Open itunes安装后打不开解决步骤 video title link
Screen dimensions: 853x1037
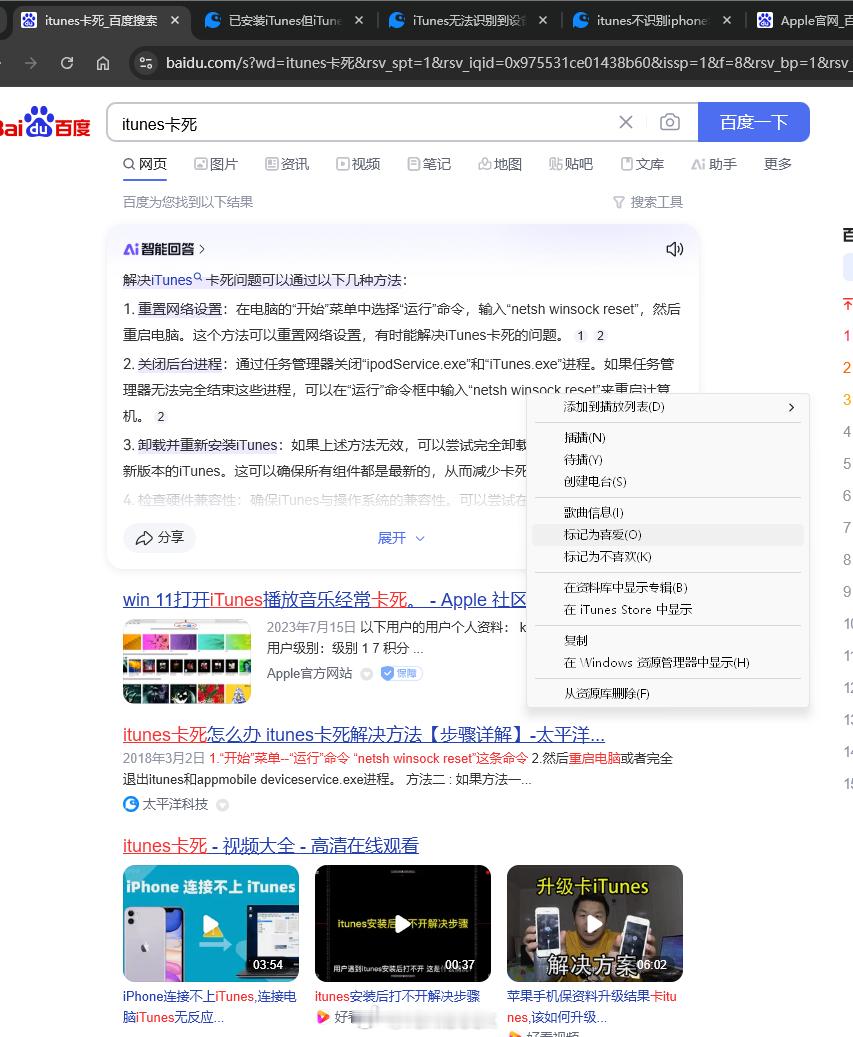click(397, 996)
